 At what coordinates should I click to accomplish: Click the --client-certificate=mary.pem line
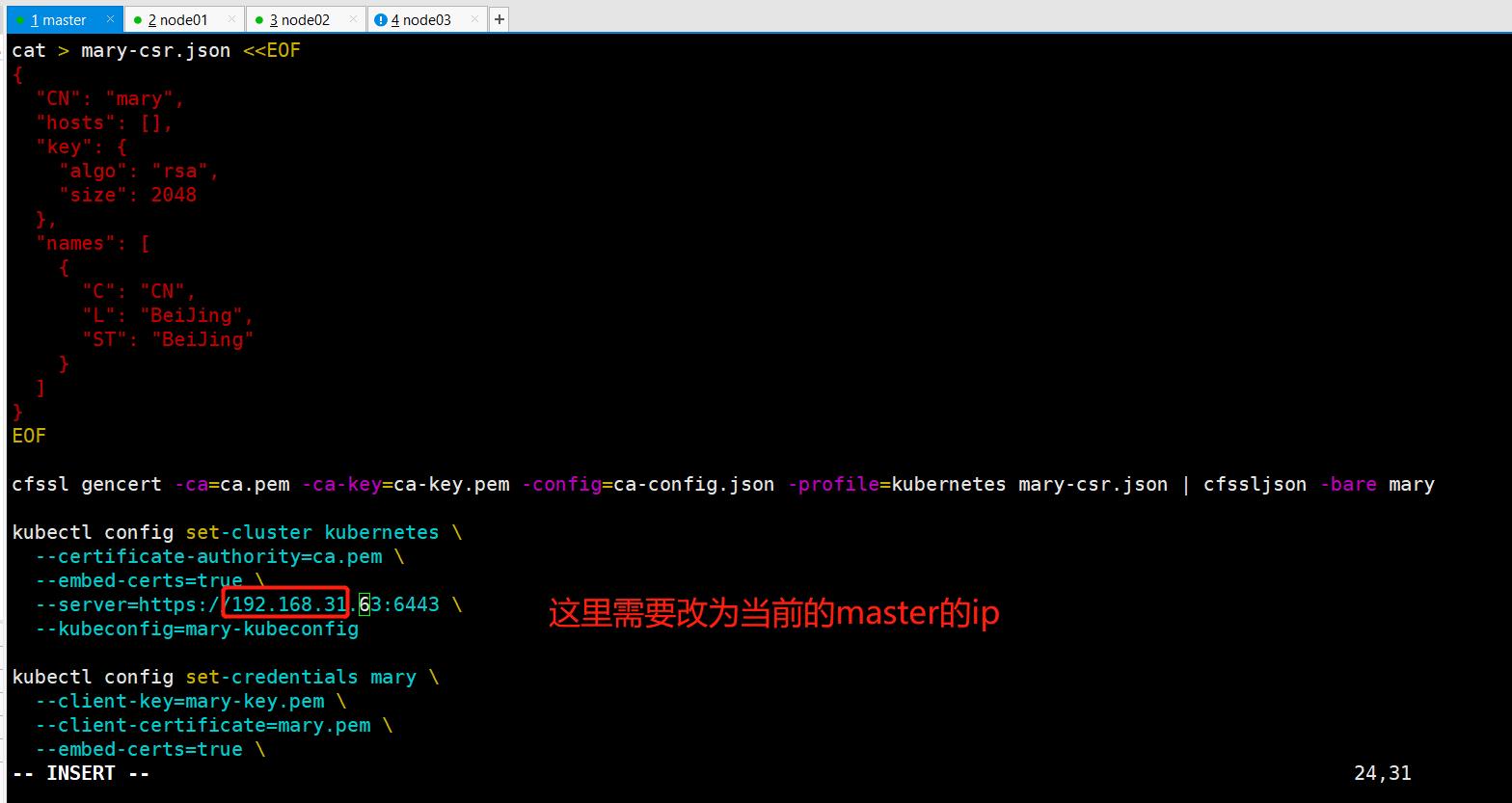pyautogui.click(x=214, y=725)
